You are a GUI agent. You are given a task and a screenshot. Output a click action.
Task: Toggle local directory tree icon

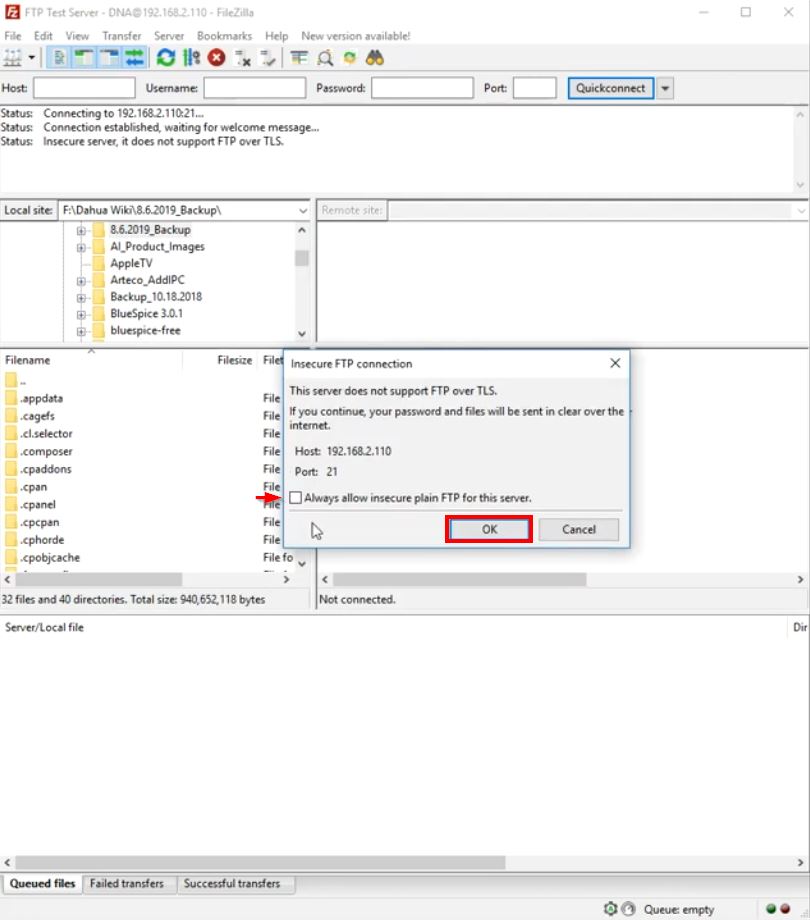(84, 58)
